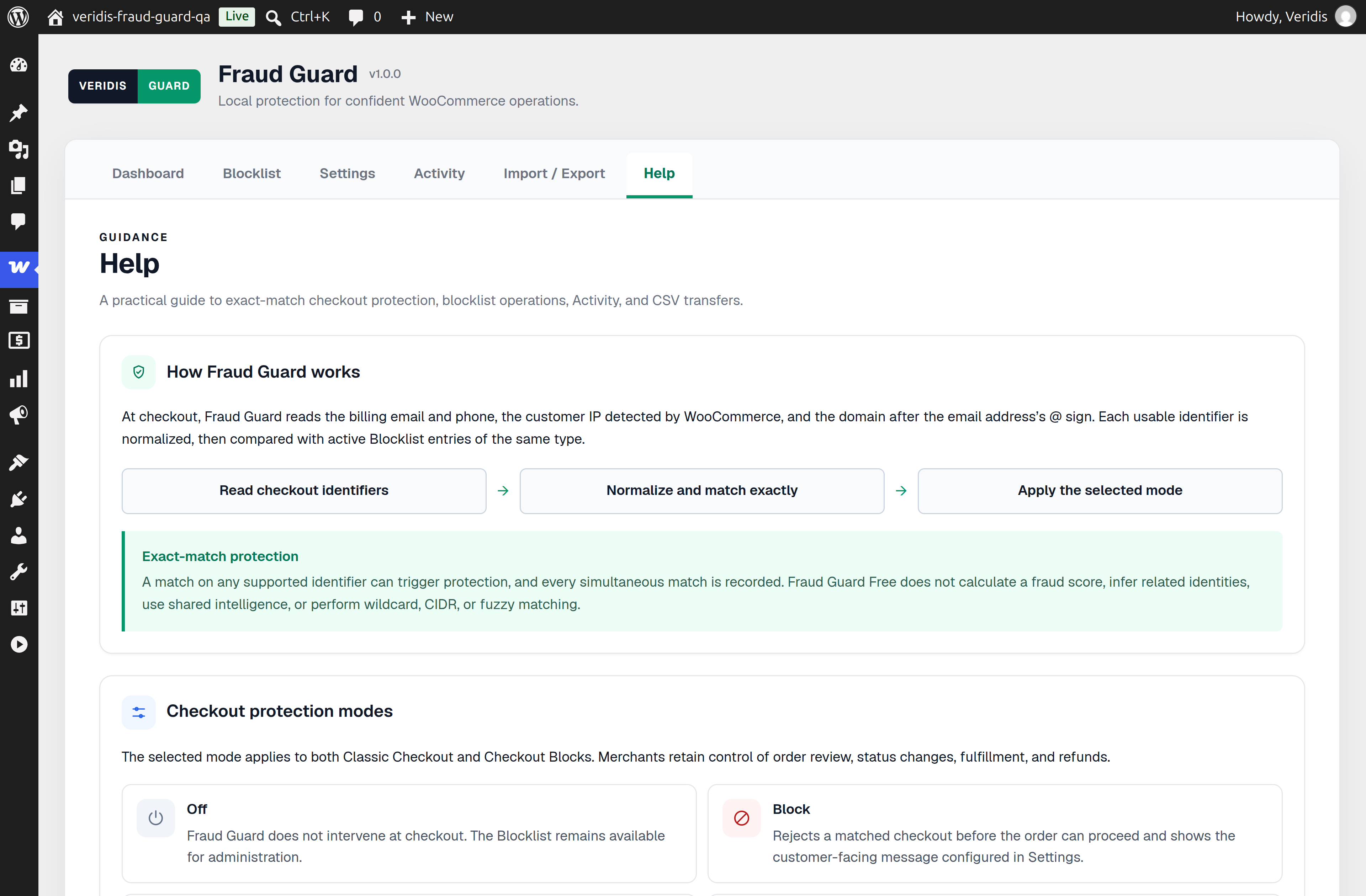Open the Activity tab

(x=439, y=173)
